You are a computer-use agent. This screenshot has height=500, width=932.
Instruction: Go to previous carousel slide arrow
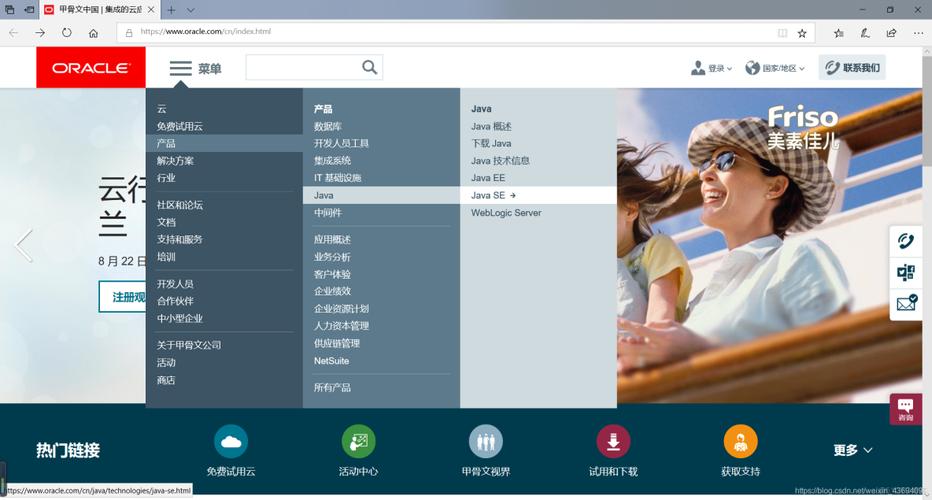click(24, 245)
